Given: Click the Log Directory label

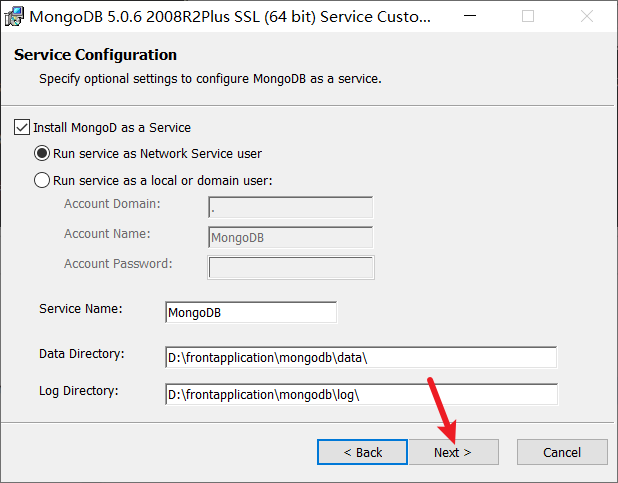Looking at the screenshot, I should click(79, 391).
